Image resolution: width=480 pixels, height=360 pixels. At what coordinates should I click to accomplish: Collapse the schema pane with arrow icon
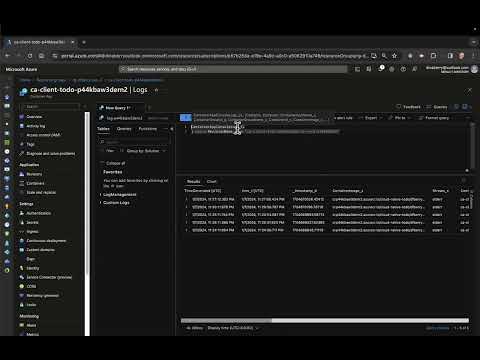coord(172,129)
